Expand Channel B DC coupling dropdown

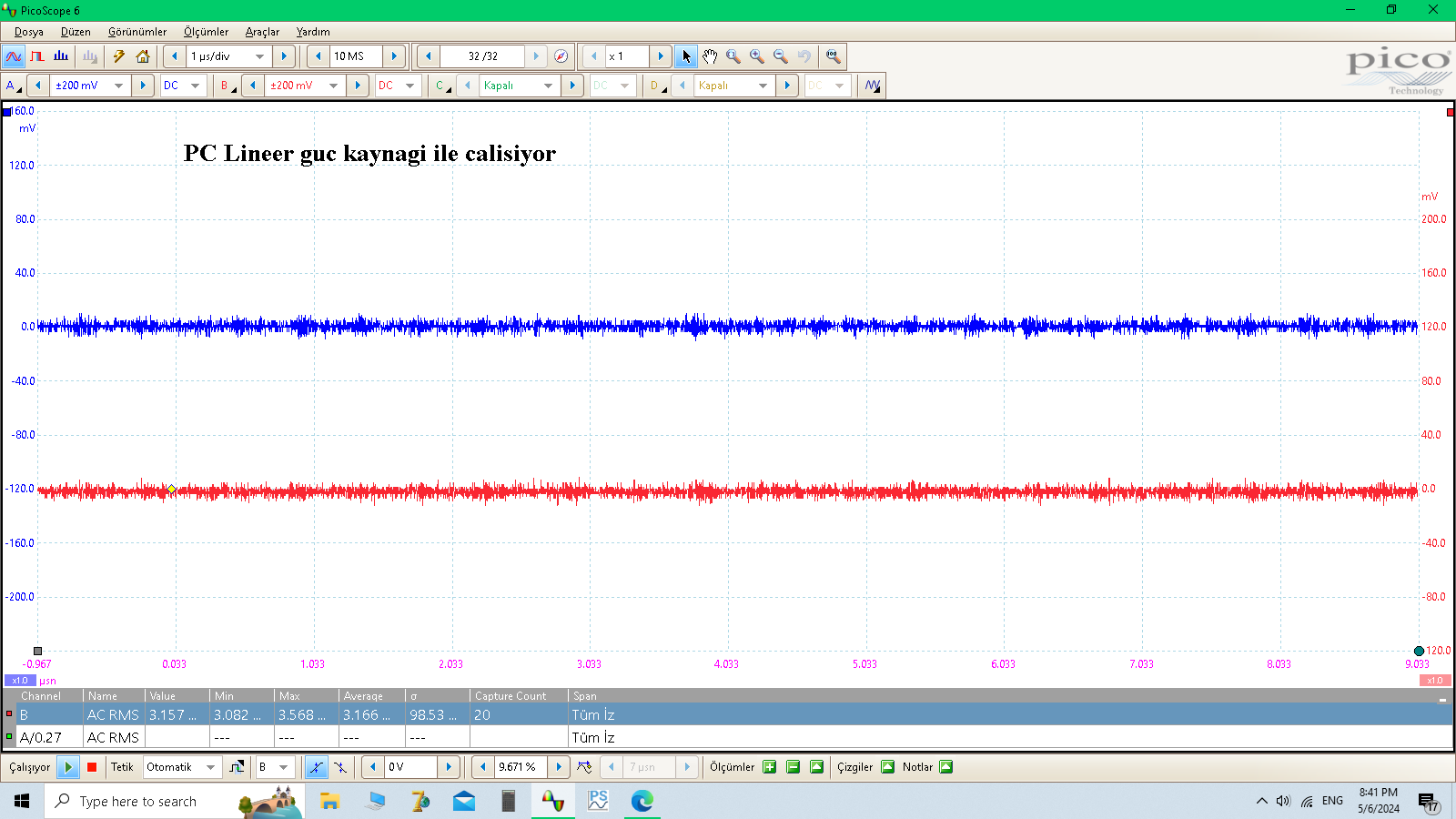click(409, 86)
